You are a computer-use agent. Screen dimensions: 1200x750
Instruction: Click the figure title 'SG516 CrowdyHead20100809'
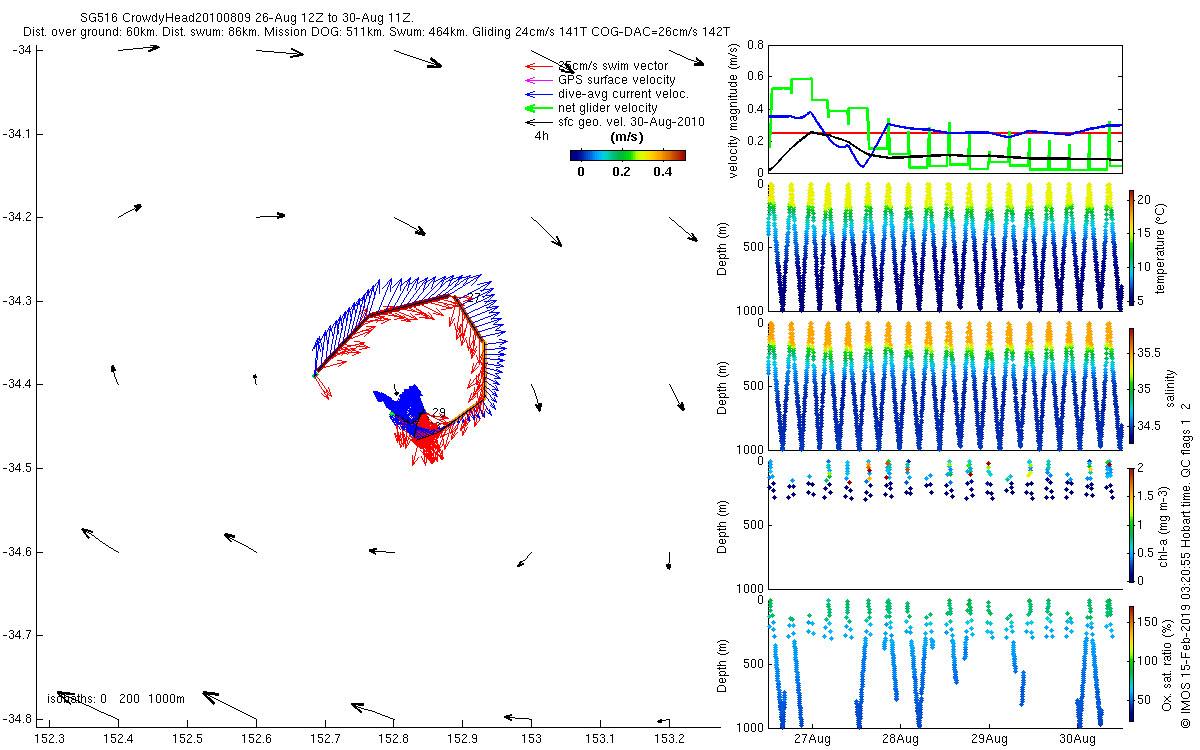tap(166, 19)
